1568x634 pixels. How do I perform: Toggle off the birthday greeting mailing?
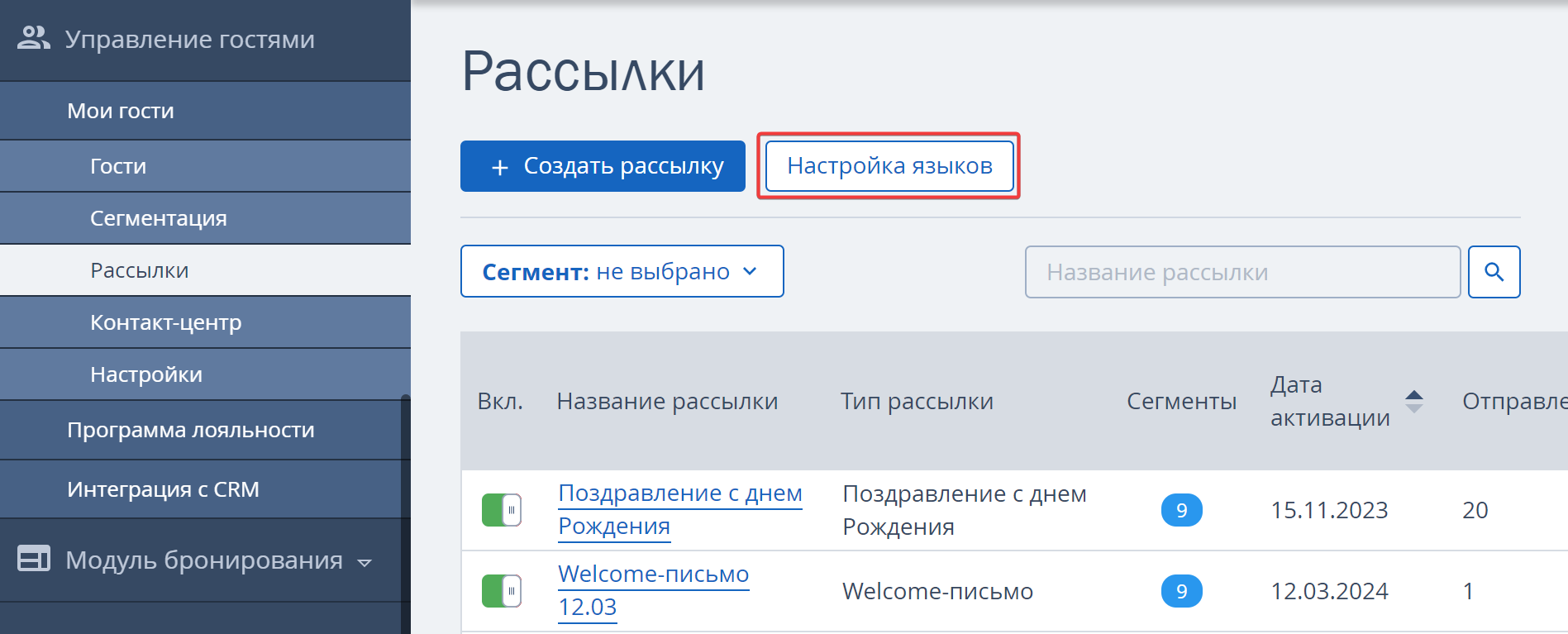(502, 510)
